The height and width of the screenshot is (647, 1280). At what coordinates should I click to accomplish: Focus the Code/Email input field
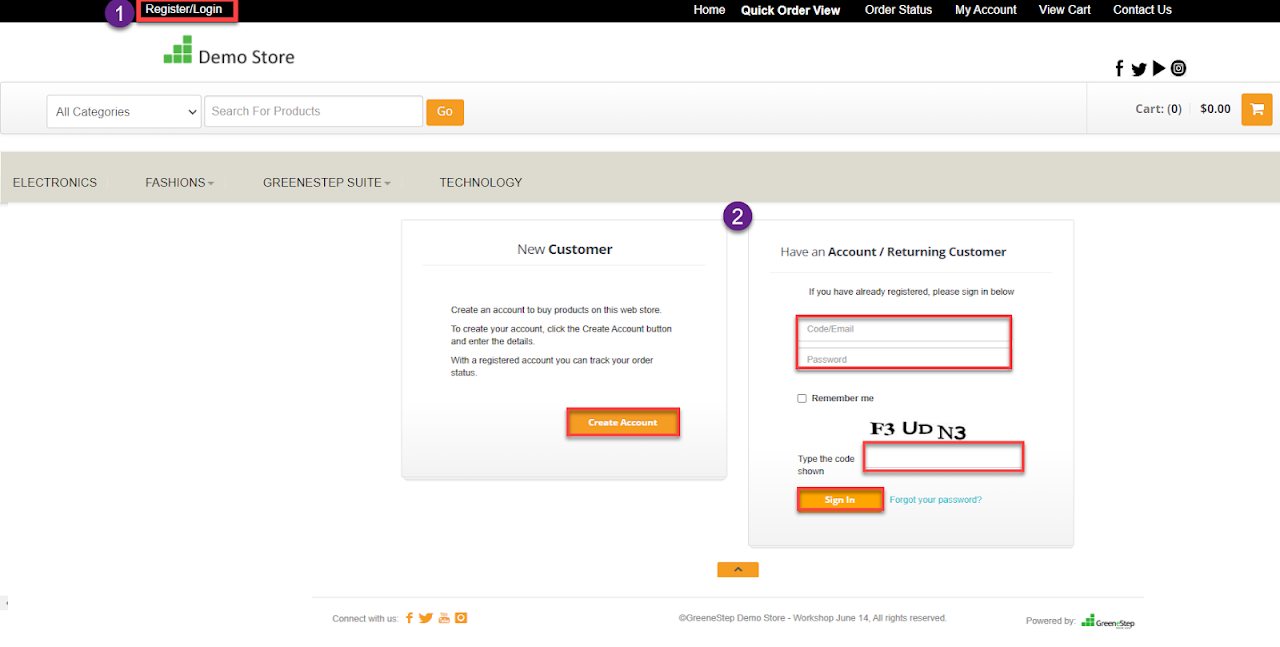point(904,329)
